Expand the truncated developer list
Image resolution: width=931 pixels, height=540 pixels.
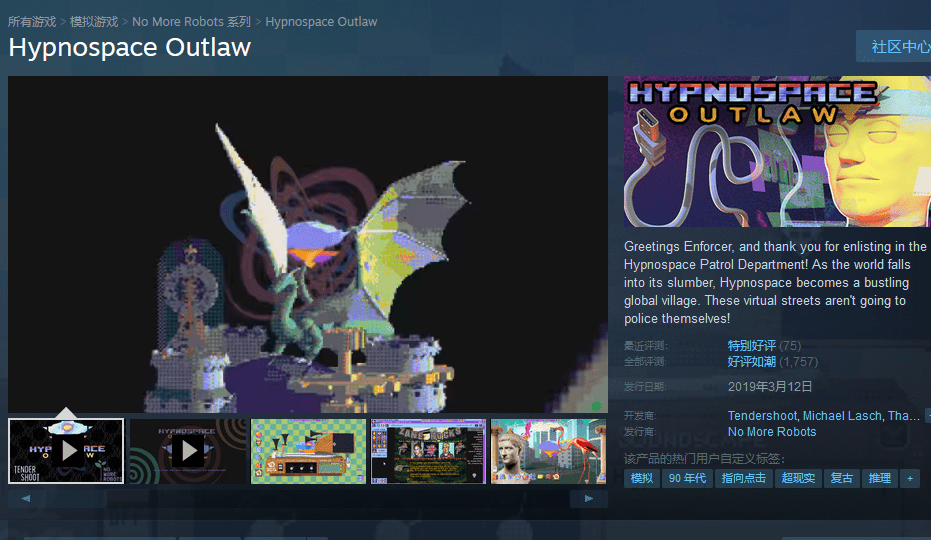click(927, 415)
